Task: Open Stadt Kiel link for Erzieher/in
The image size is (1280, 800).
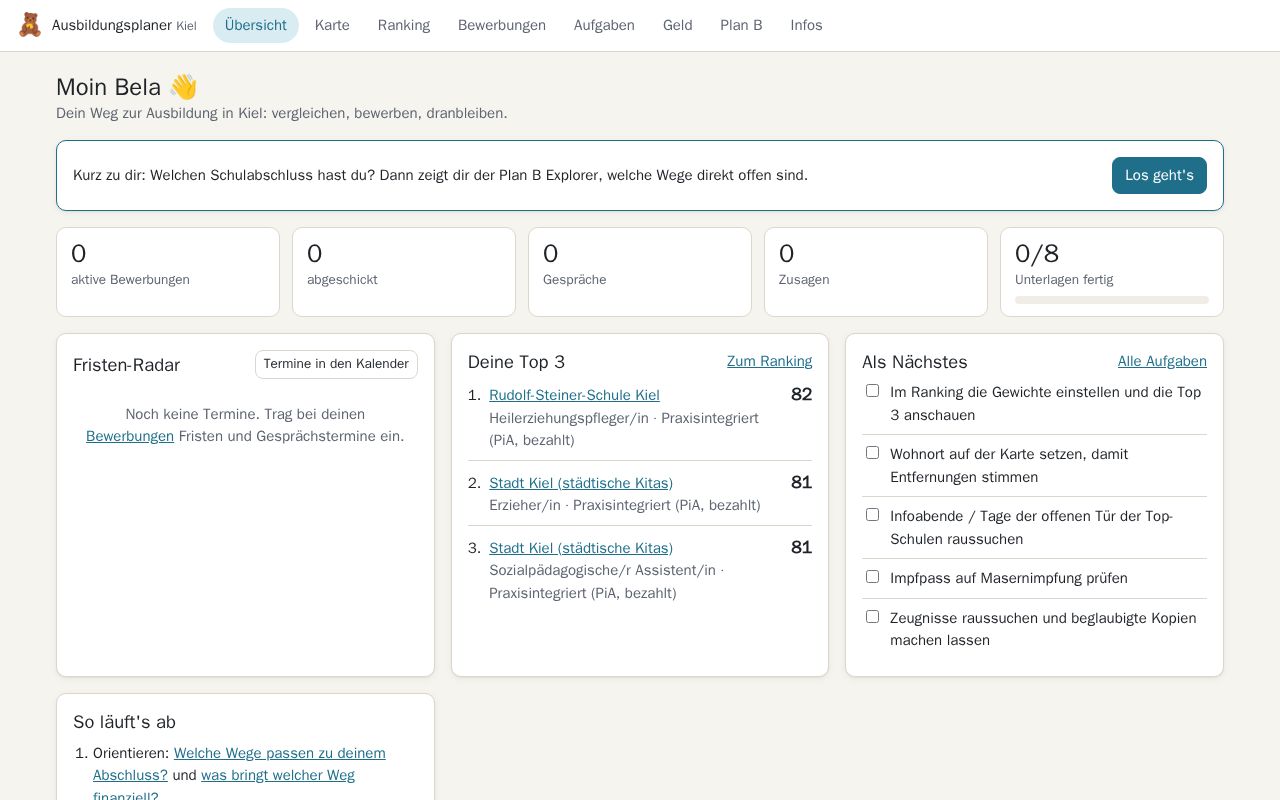Action: click(x=581, y=483)
